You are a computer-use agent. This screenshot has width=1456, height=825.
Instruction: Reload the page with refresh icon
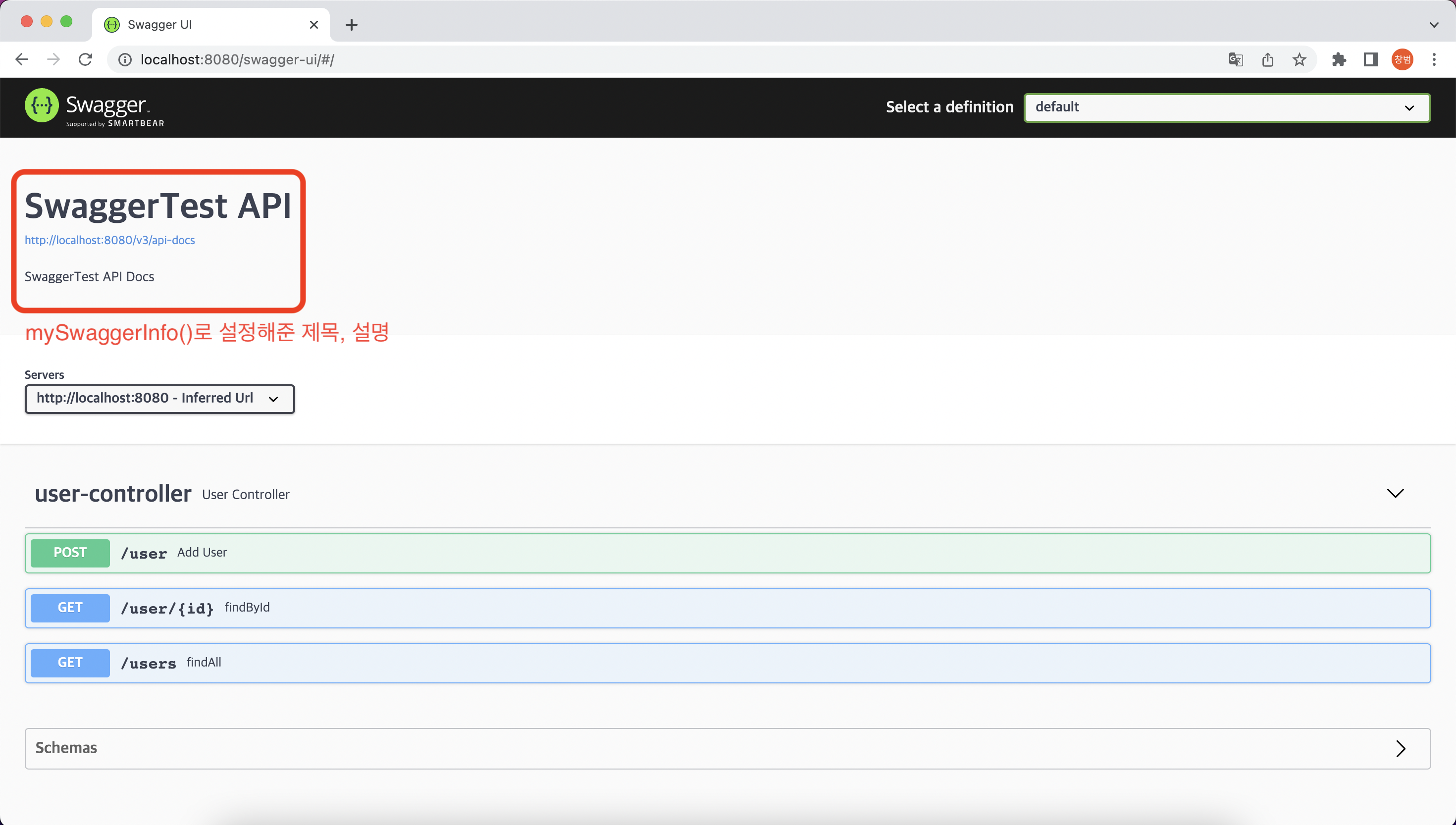pos(86,59)
